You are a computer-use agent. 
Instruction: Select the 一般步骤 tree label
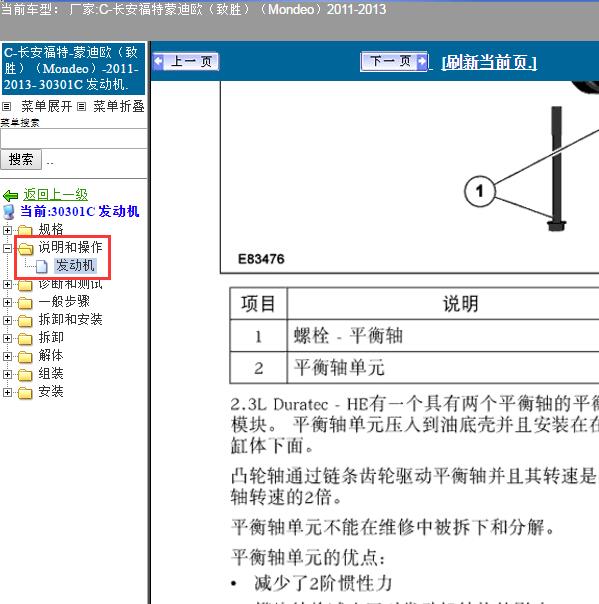pyautogui.click(x=64, y=301)
